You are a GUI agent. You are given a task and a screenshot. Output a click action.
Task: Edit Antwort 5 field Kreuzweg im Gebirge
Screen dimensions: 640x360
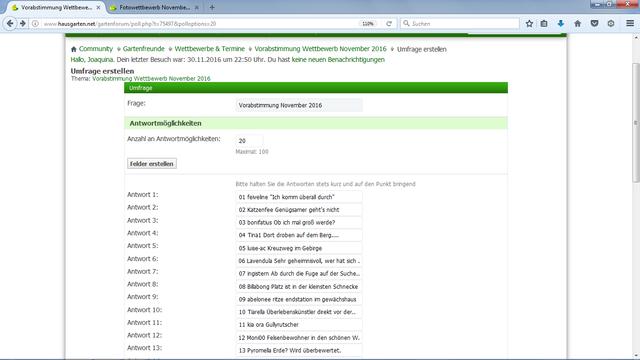(299, 248)
